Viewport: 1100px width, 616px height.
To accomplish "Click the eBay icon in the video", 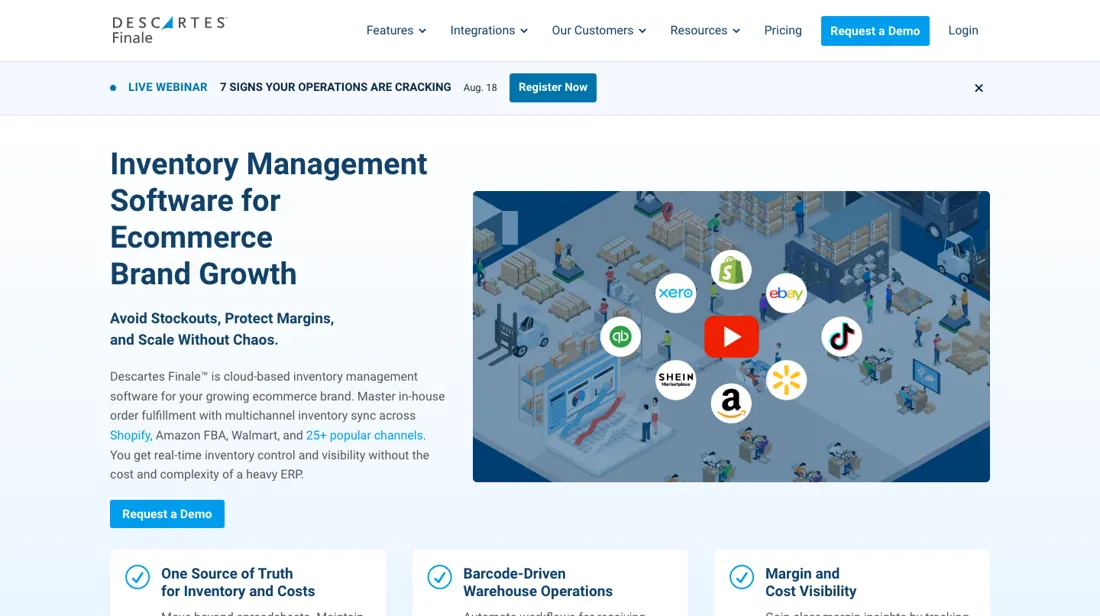I will click(786, 293).
